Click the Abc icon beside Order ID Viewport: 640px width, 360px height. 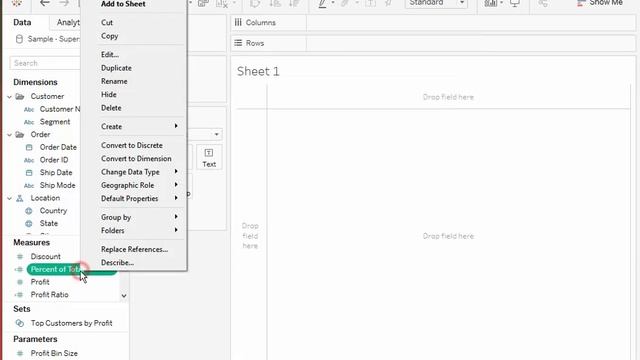point(29,160)
